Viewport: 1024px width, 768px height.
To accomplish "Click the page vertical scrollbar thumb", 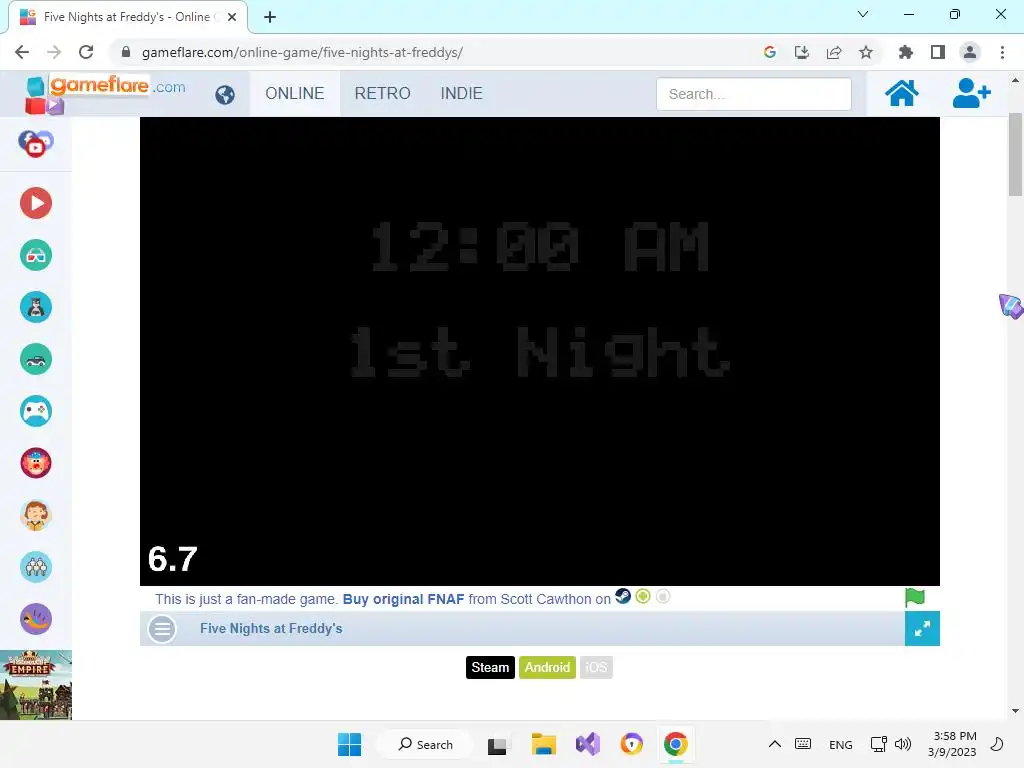I will coord(1015,155).
